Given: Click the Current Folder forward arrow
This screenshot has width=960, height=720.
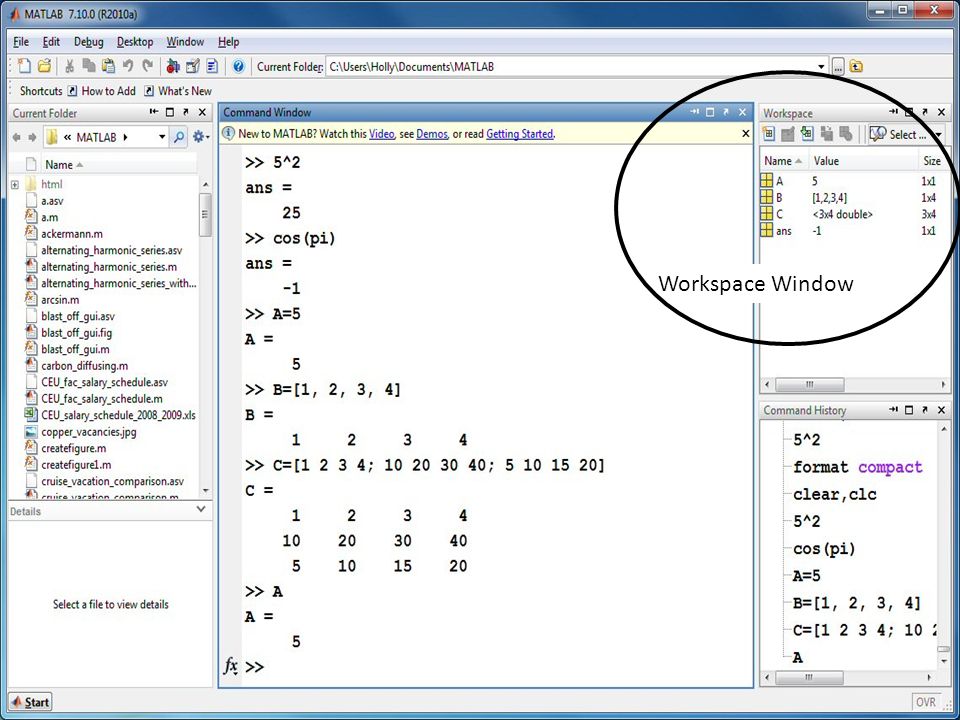Looking at the screenshot, I should [32, 137].
